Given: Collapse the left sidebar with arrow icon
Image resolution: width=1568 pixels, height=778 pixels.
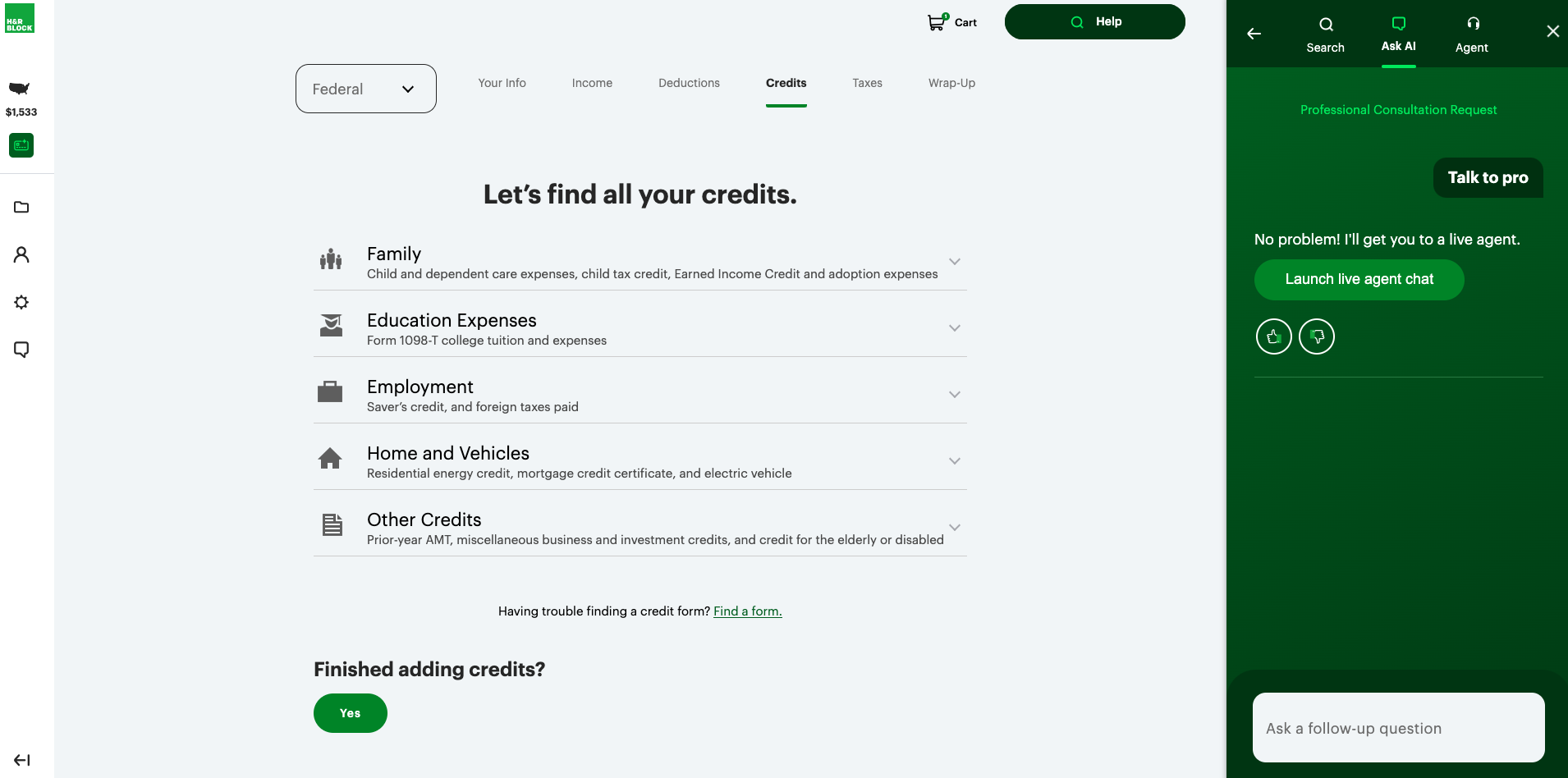Looking at the screenshot, I should click(x=22, y=760).
